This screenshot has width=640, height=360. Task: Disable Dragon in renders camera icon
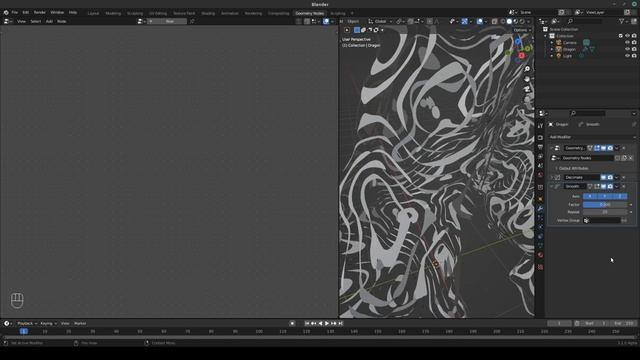click(x=634, y=49)
